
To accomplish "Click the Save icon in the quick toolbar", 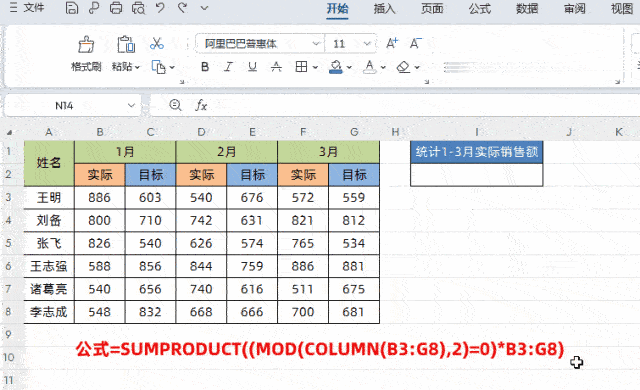I will 72,8.
